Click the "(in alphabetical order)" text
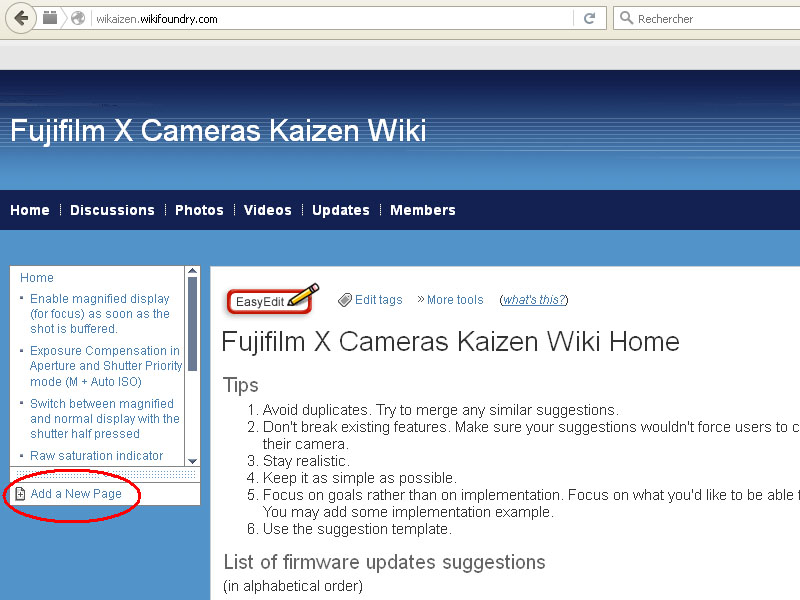Screen dimensions: 800x600 (293, 586)
